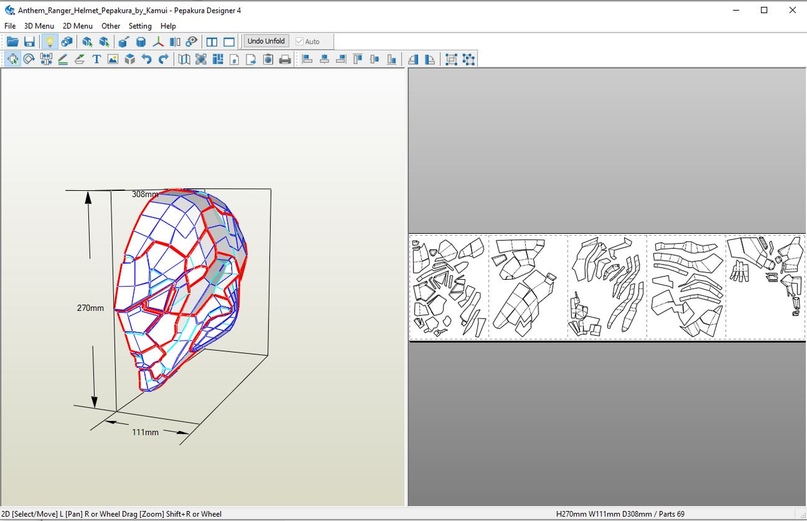Select the Text tool T icon
Viewport: 807px width, 521px height.
(x=97, y=60)
